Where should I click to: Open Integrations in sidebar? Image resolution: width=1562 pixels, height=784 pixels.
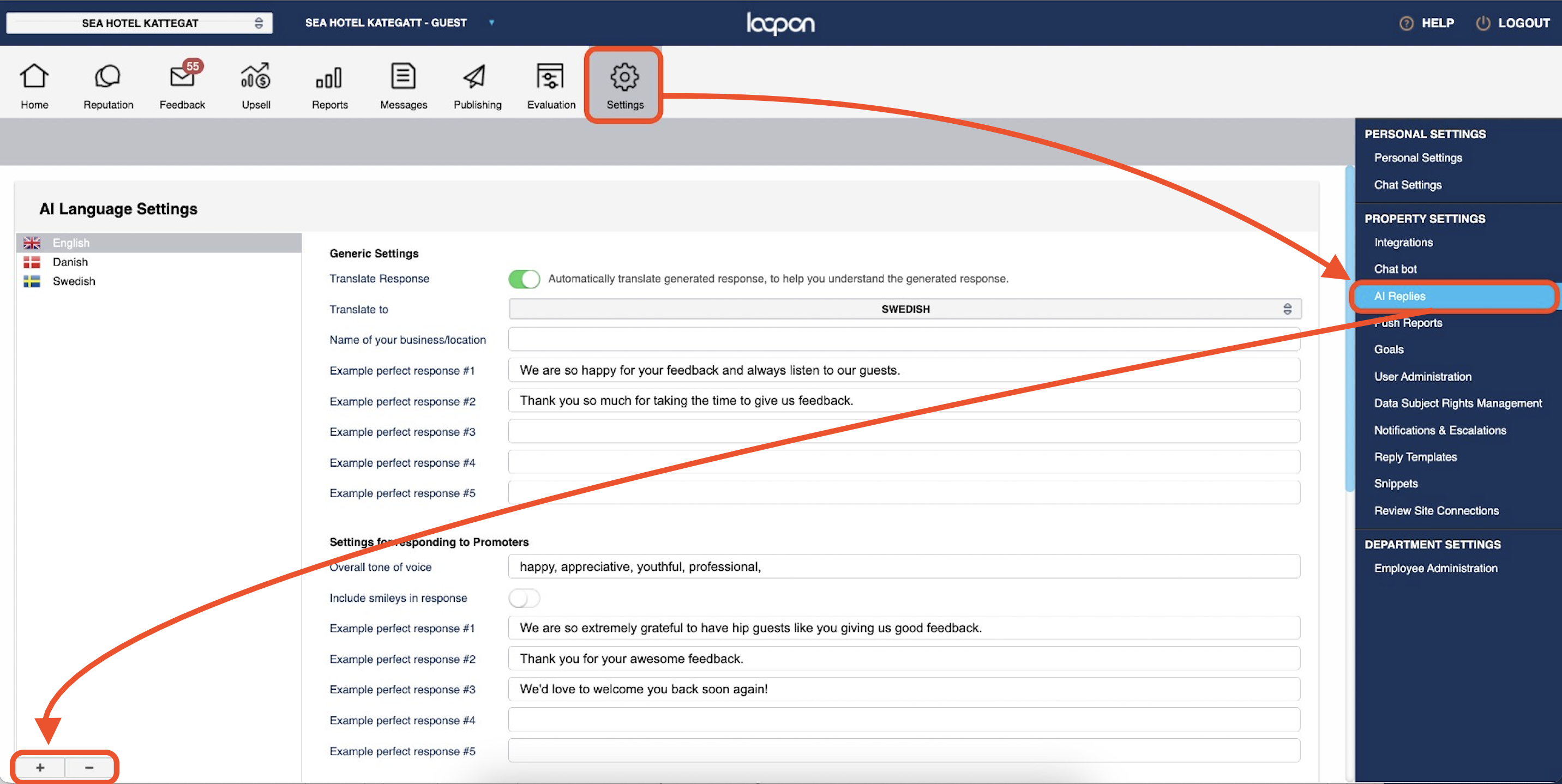pyautogui.click(x=1403, y=243)
